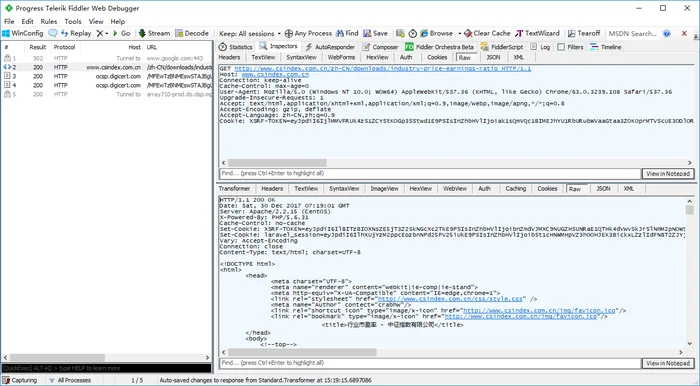700x386 pixels.
Task: Save sessions using Save toolbar button
Action: [x=375, y=33]
